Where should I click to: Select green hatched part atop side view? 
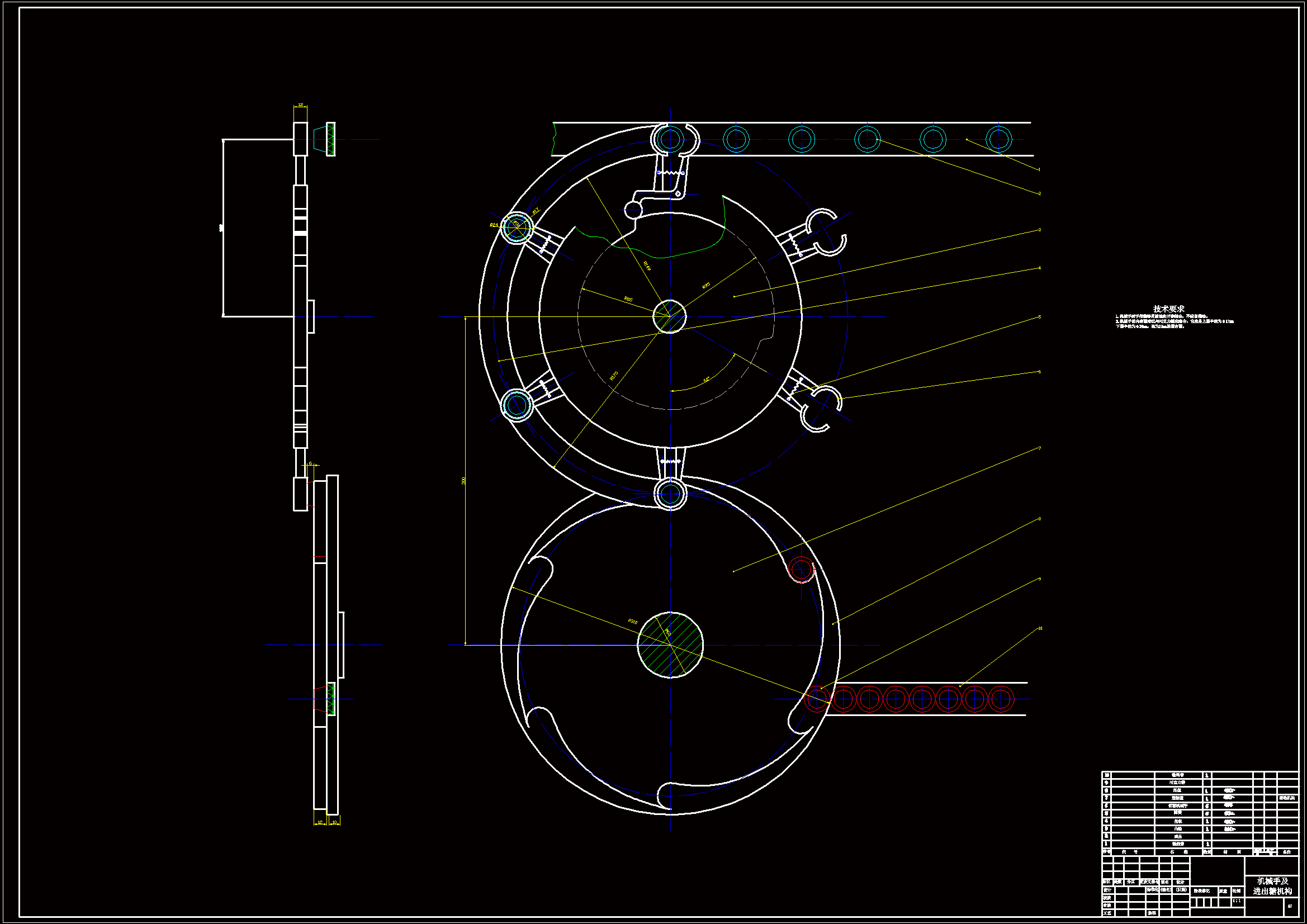click(x=331, y=139)
